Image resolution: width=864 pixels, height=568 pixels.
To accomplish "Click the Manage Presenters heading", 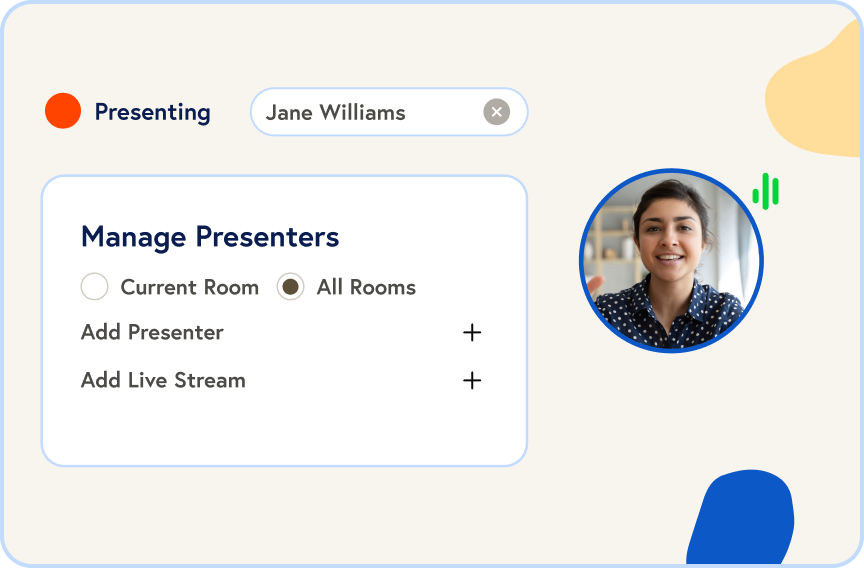I will 210,237.
